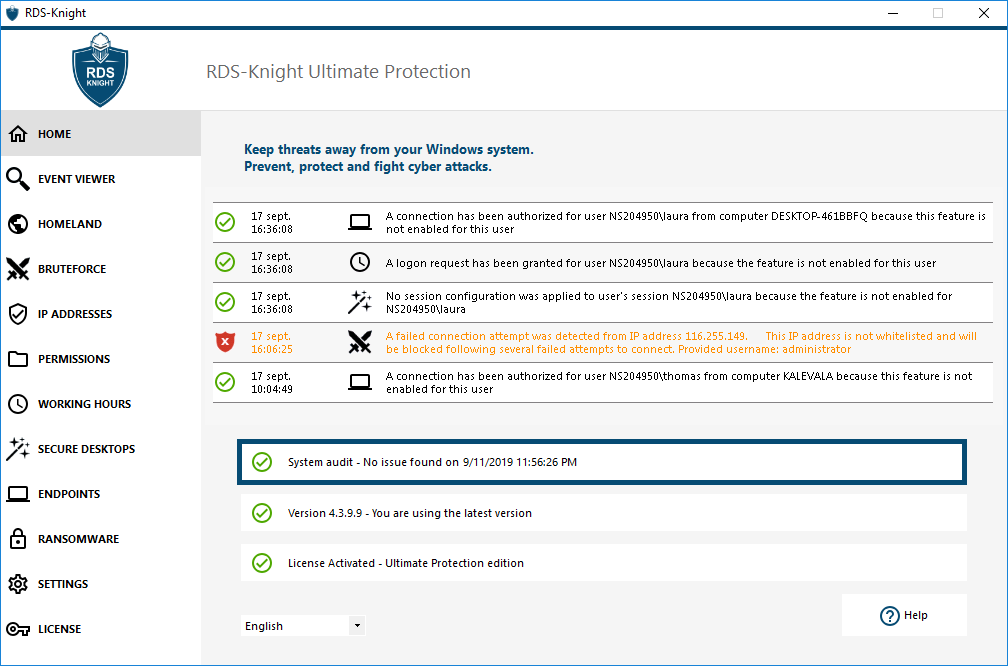1008x666 pixels.
Task: Open the LICENSE section
Action: coord(101,629)
